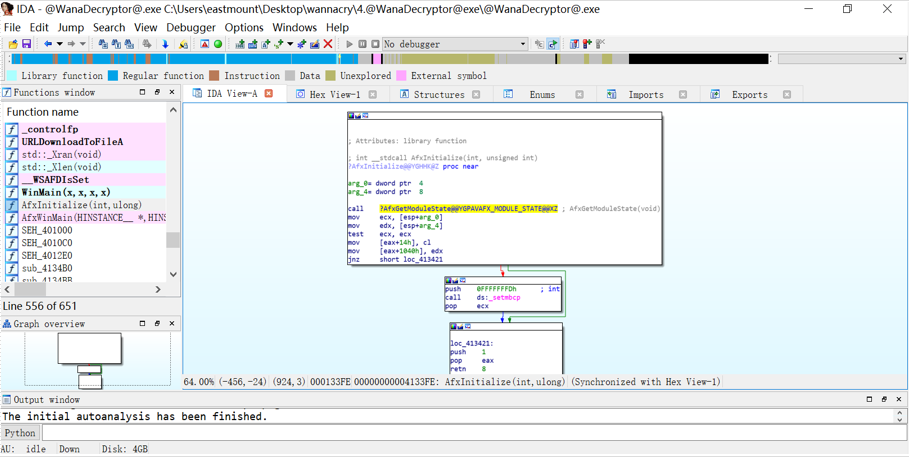909x457 pixels.
Task: Switch to the Exports tab
Action: [750, 95]
